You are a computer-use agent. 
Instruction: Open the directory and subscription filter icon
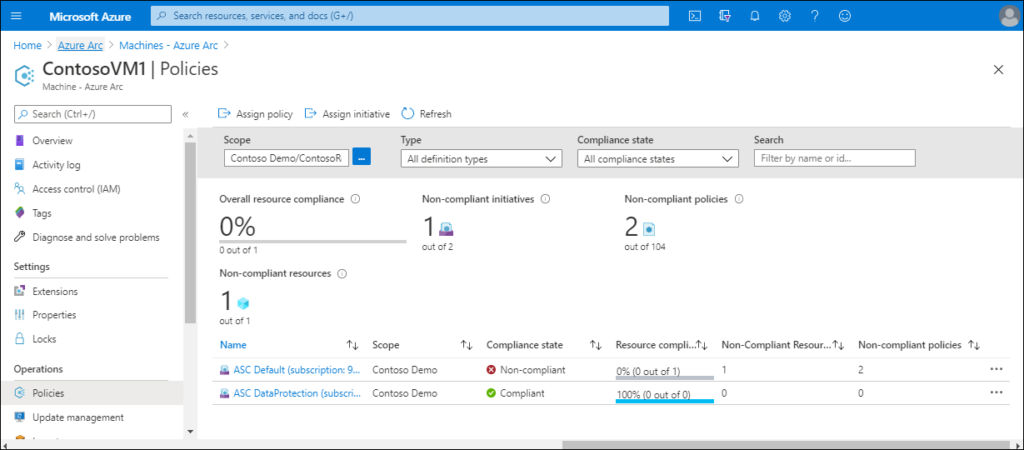(x=726, y=16)
